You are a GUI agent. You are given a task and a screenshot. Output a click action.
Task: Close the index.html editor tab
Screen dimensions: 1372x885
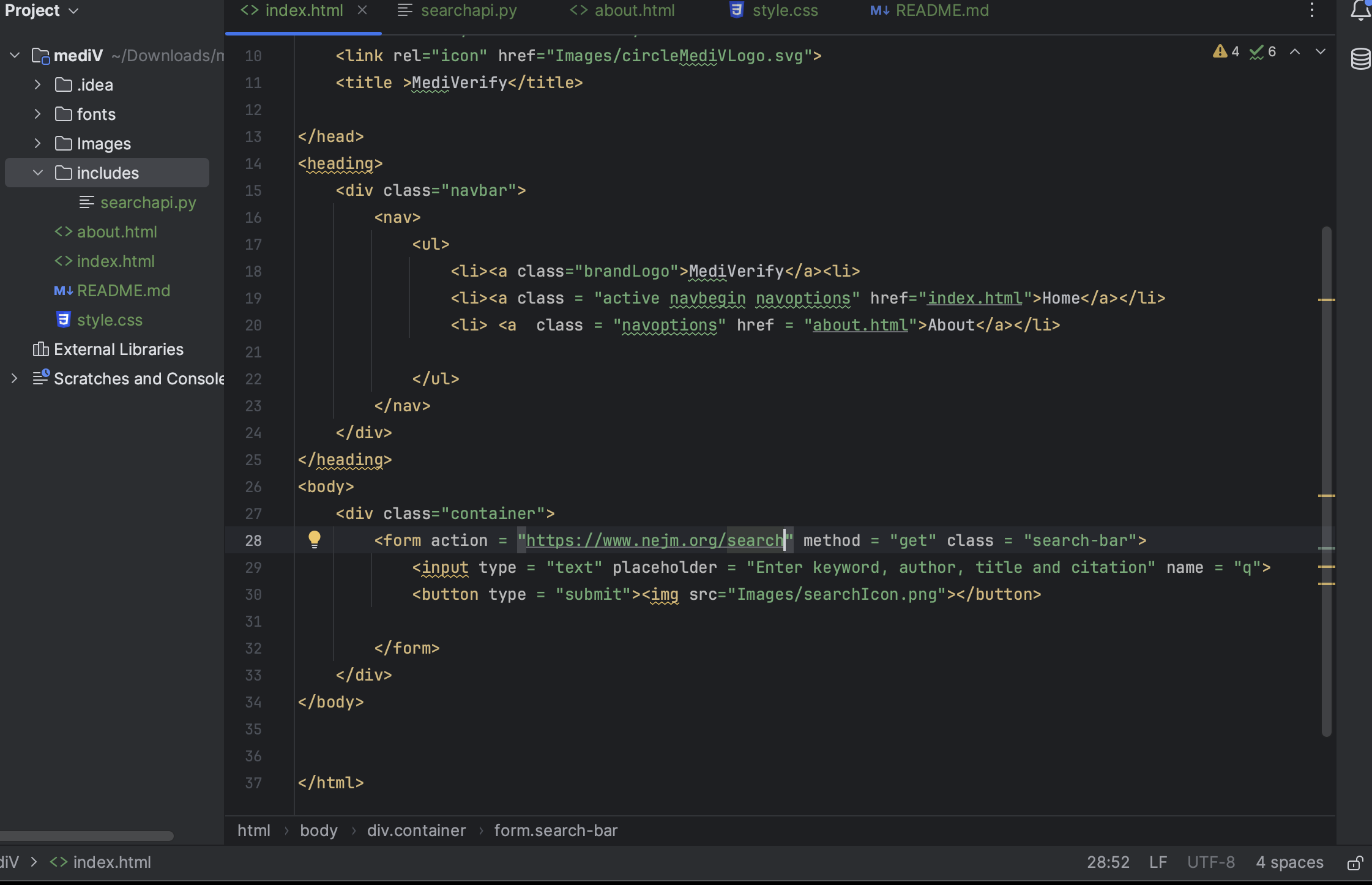(362, 10)
